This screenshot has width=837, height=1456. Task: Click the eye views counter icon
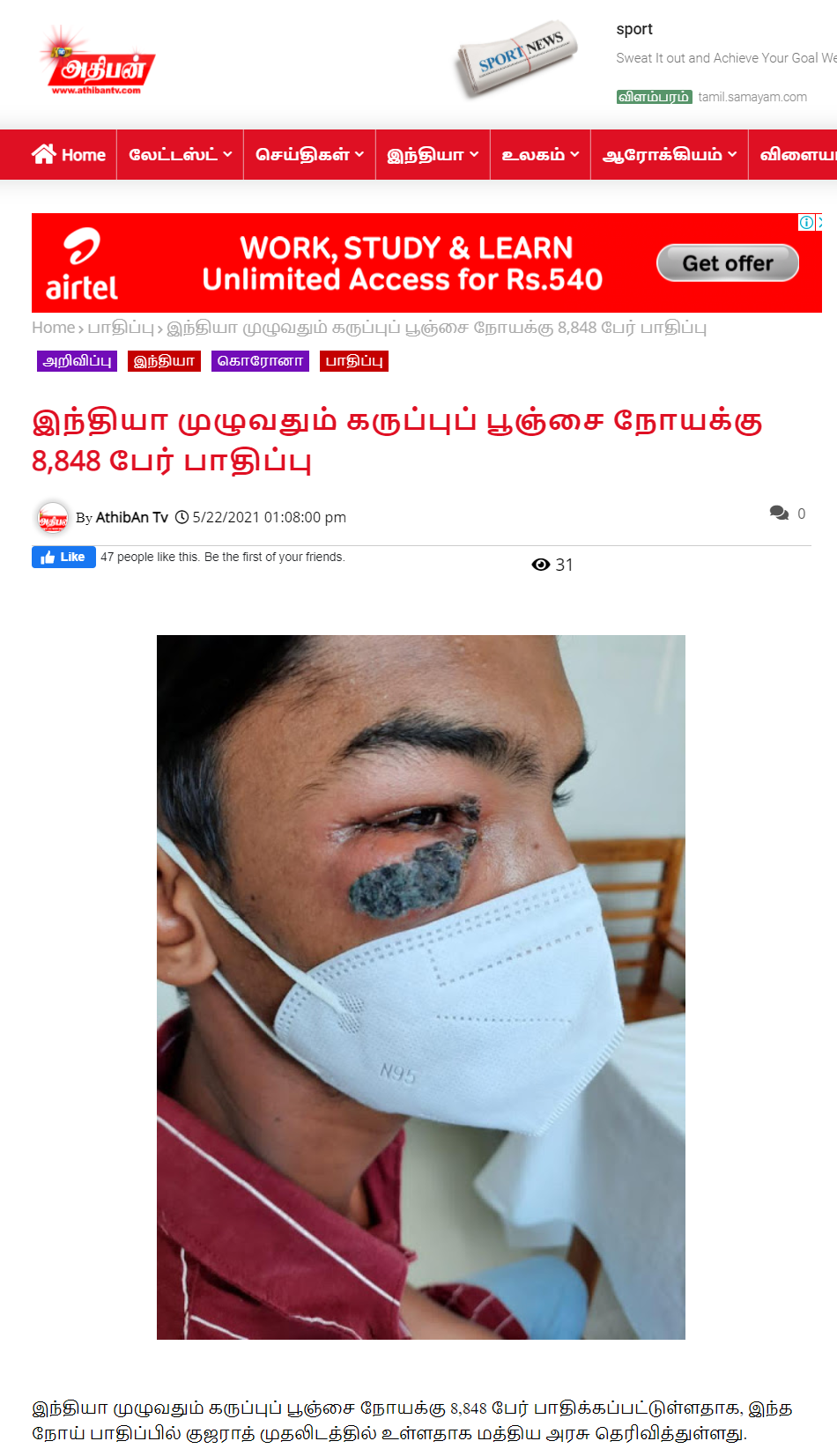[x=540, y=565]
